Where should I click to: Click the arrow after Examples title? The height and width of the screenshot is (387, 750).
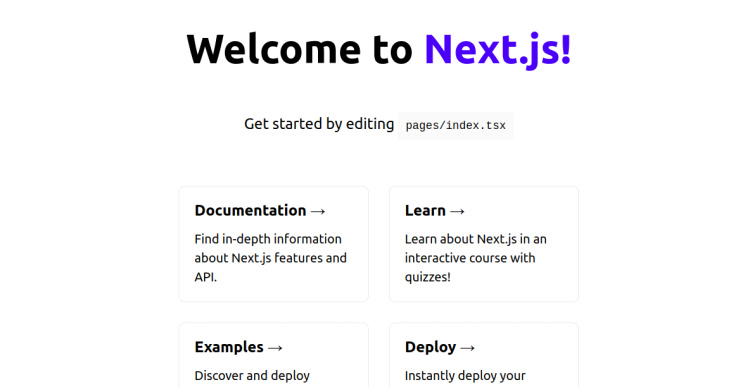[275, 348]
